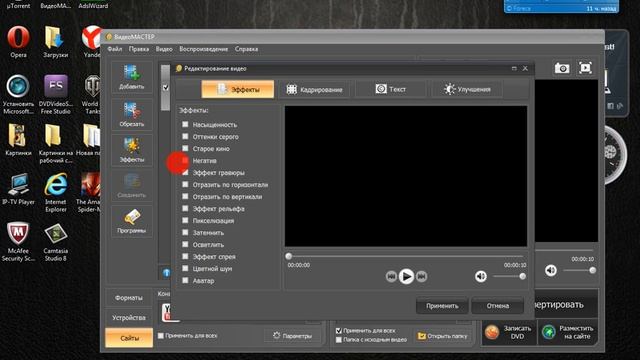This screenshot has width=640, height=360.
Task: Switch to the Текст tab
Action: click(391, 89)
